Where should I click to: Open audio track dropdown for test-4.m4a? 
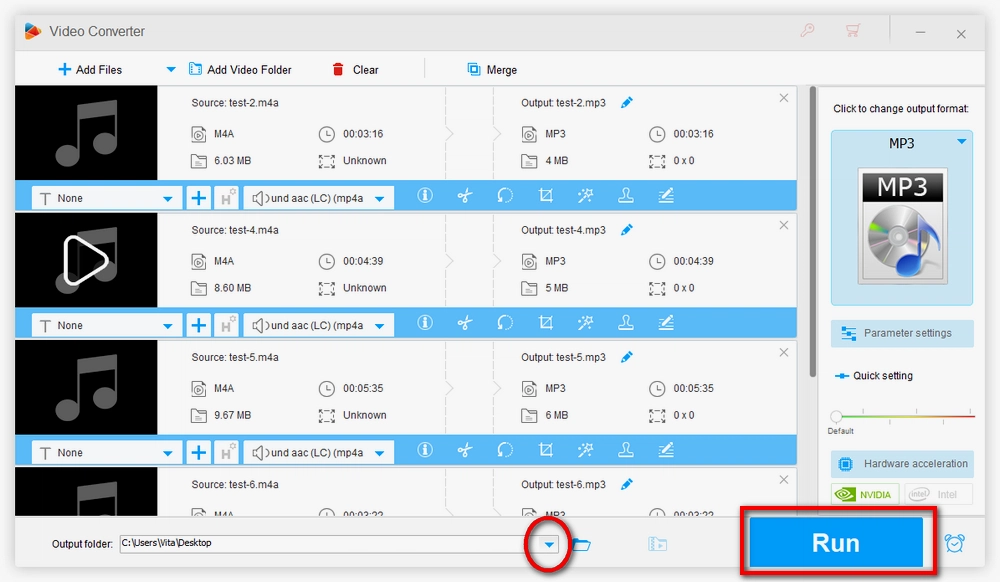(x=319, y=326)
